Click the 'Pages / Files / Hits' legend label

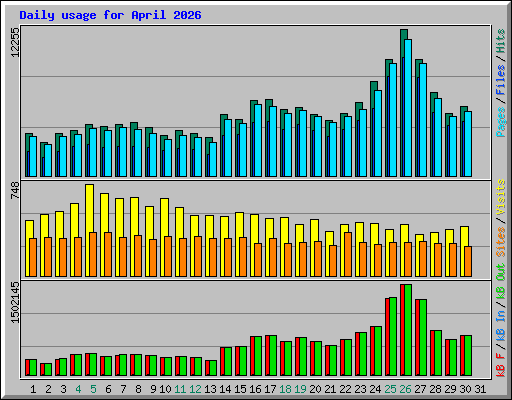501,83
